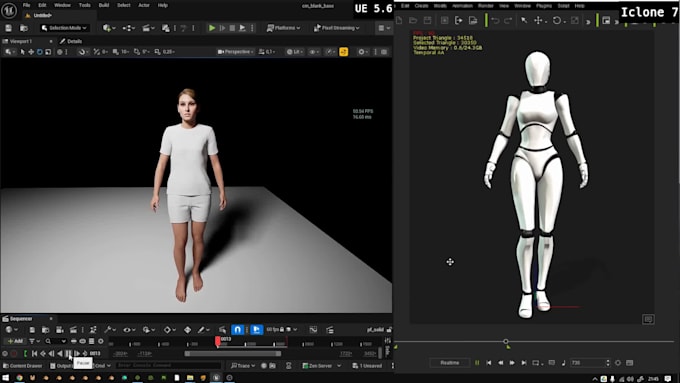Open the Lit view mode dropdown

click(294, 52)
